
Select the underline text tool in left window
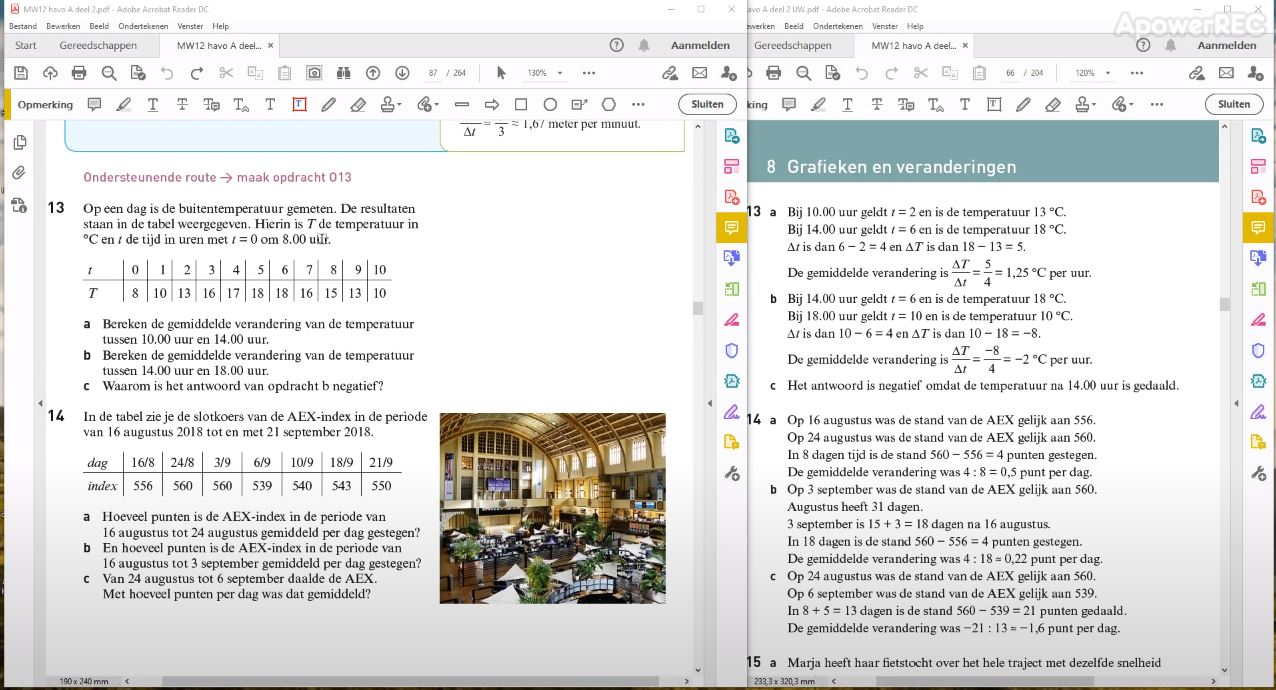pos(152,104)
